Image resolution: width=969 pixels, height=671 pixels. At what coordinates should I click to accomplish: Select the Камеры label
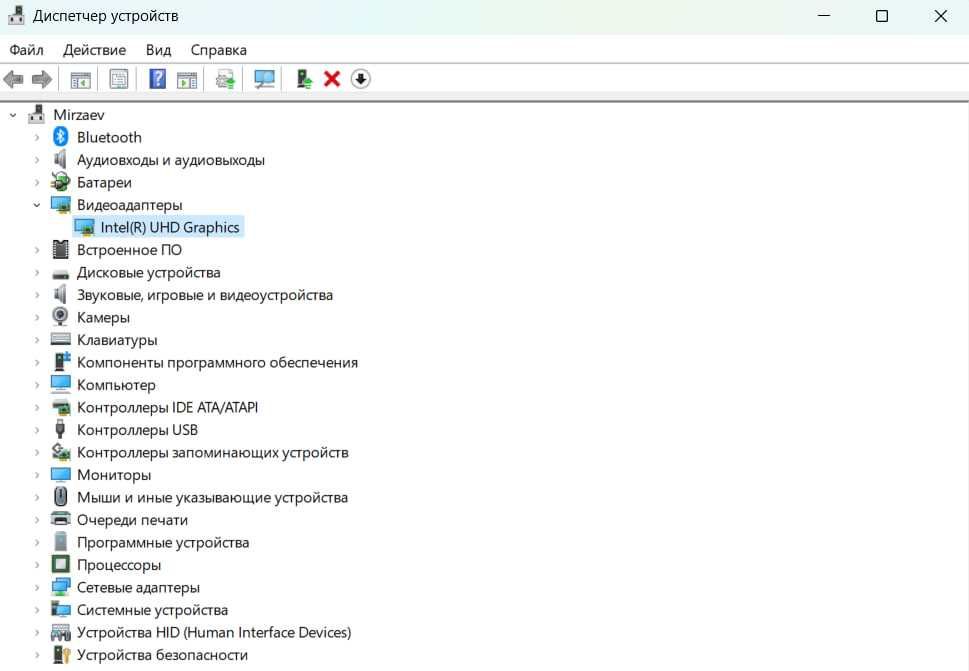click(x=103, y=318)
